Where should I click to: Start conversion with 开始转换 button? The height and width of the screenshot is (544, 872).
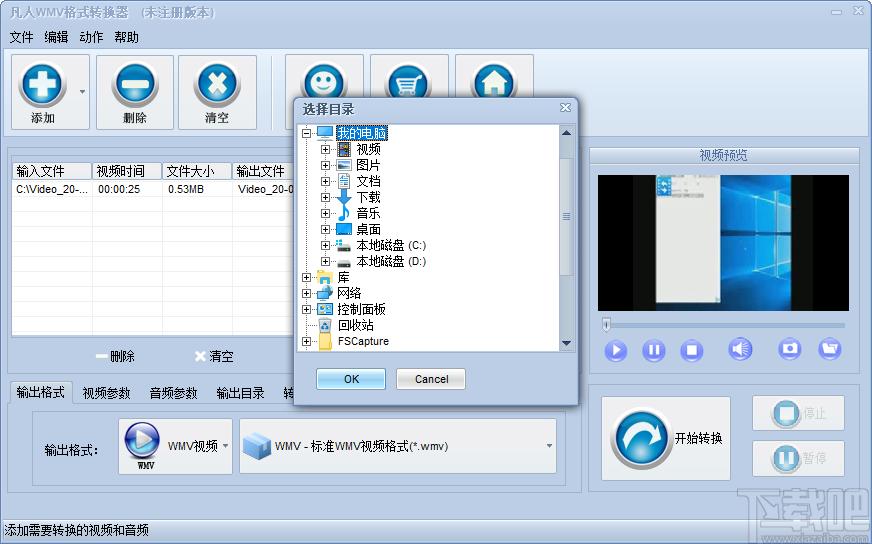click(x=666, y=438)
